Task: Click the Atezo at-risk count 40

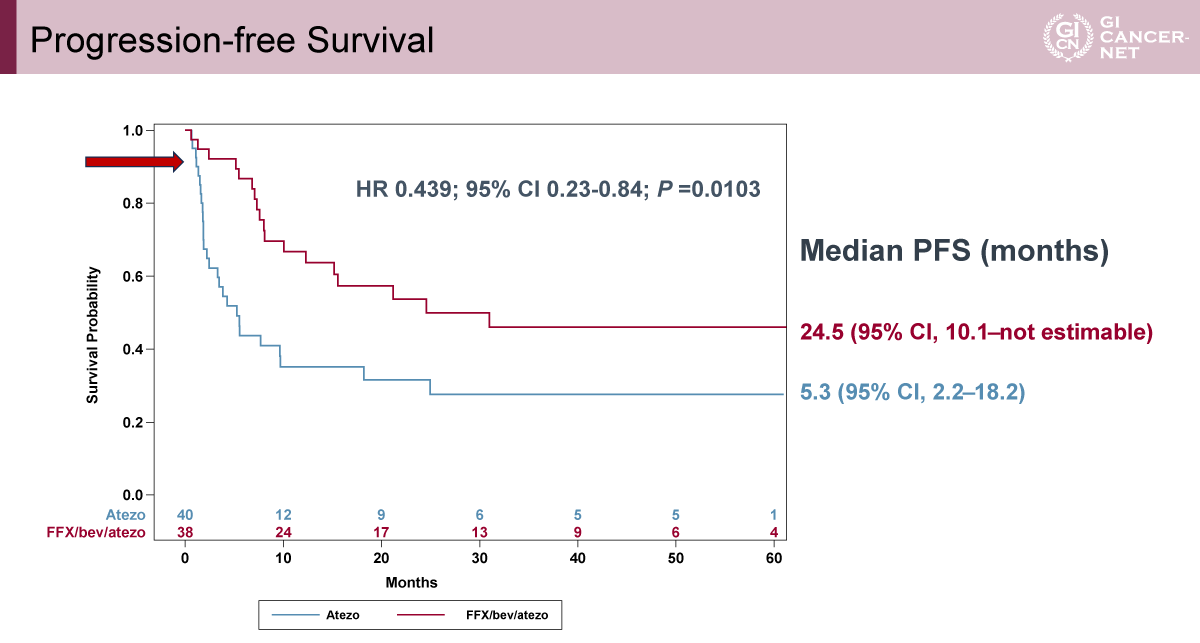Action: tap(185, 516)
